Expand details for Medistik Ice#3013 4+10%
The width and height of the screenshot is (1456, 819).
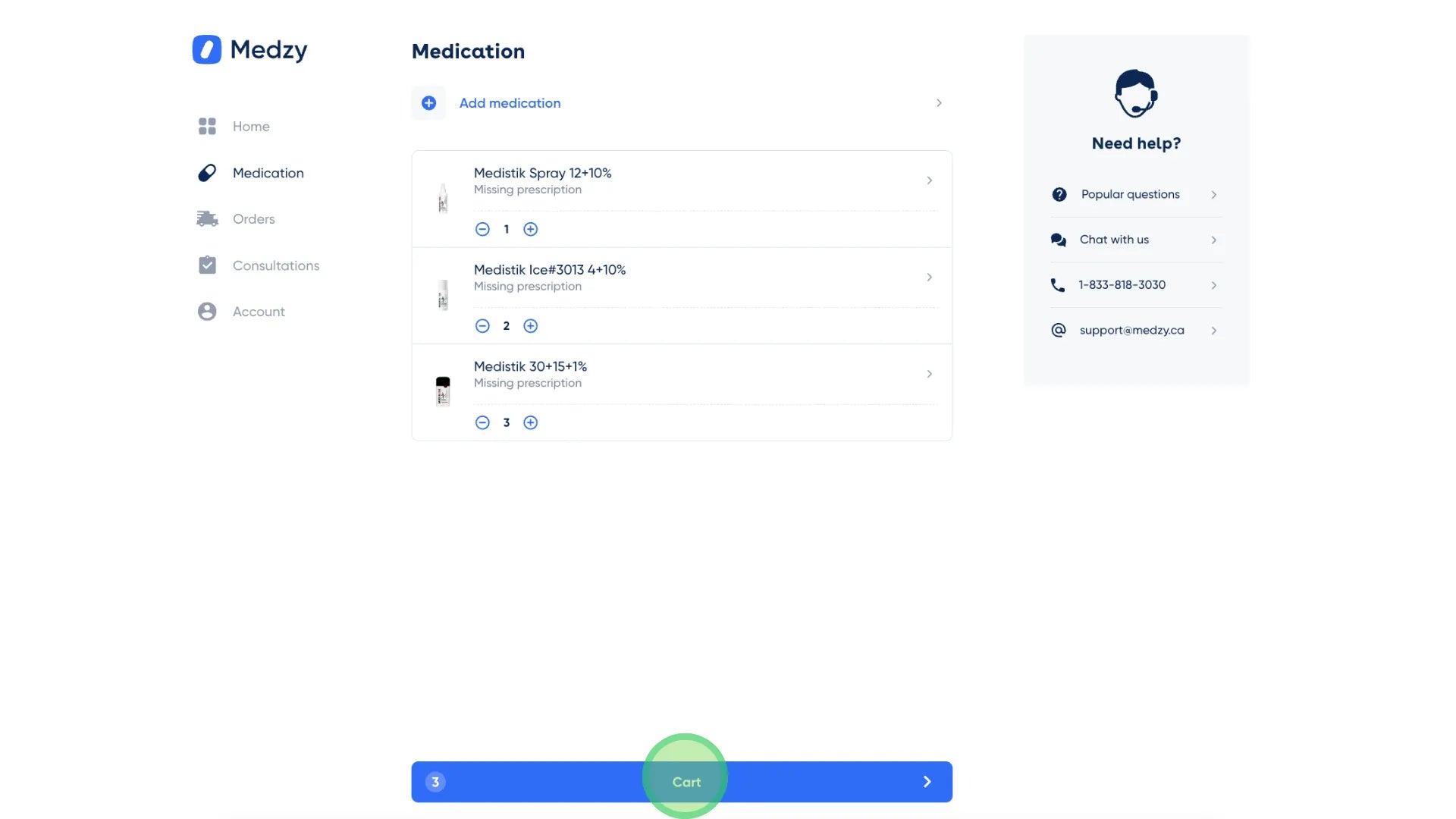(x=929, y=277)
